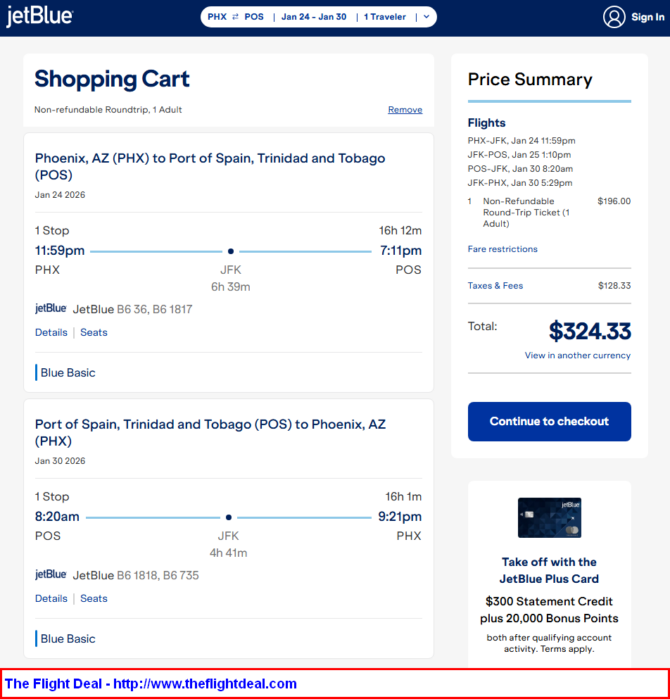670x699 pixels.
Task: Click the Sign In profile icon
Action: coord(614,17)
